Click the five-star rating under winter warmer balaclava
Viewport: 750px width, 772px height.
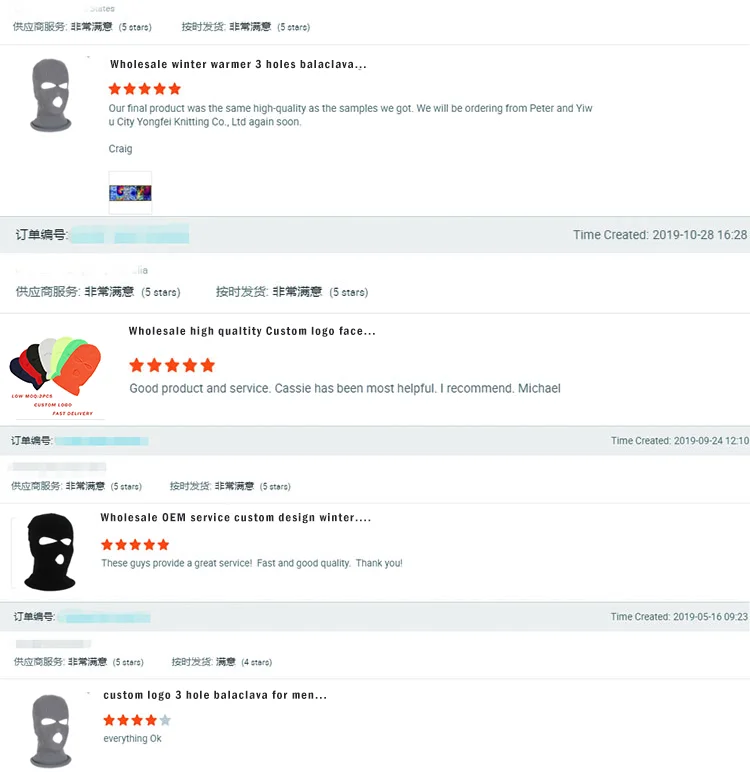145,89
